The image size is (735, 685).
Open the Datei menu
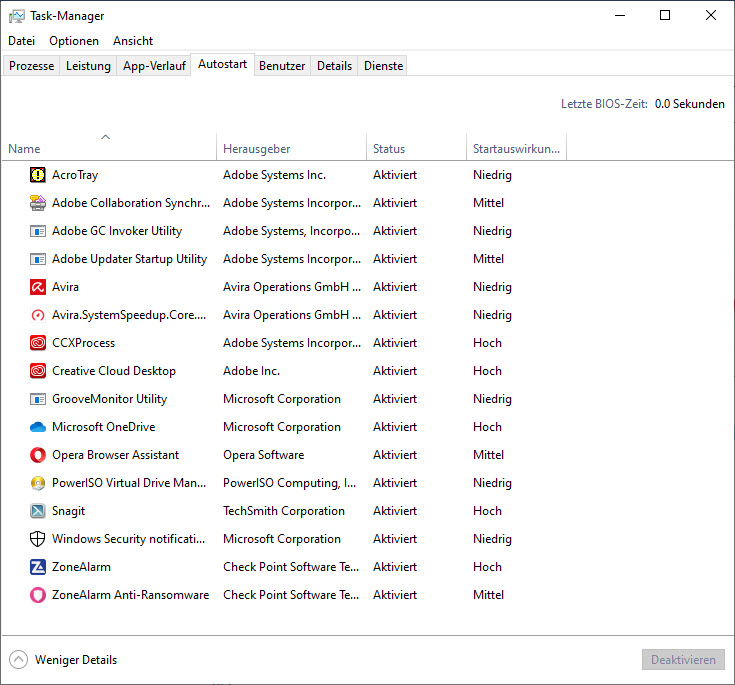point(22,41)
